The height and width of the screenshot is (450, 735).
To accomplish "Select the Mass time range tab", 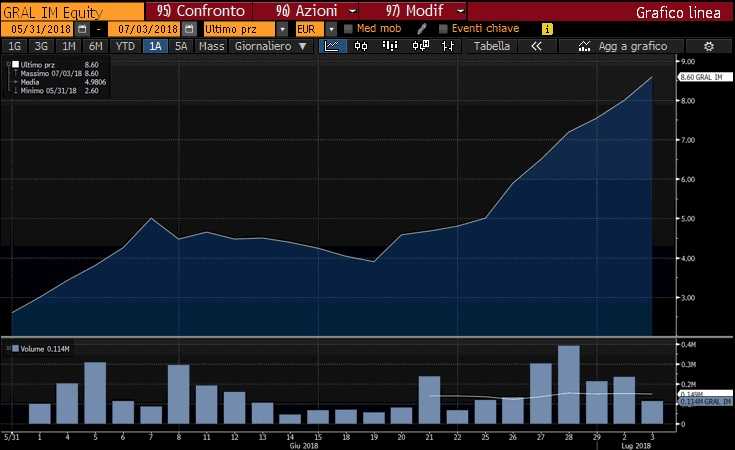I will 211,46.
